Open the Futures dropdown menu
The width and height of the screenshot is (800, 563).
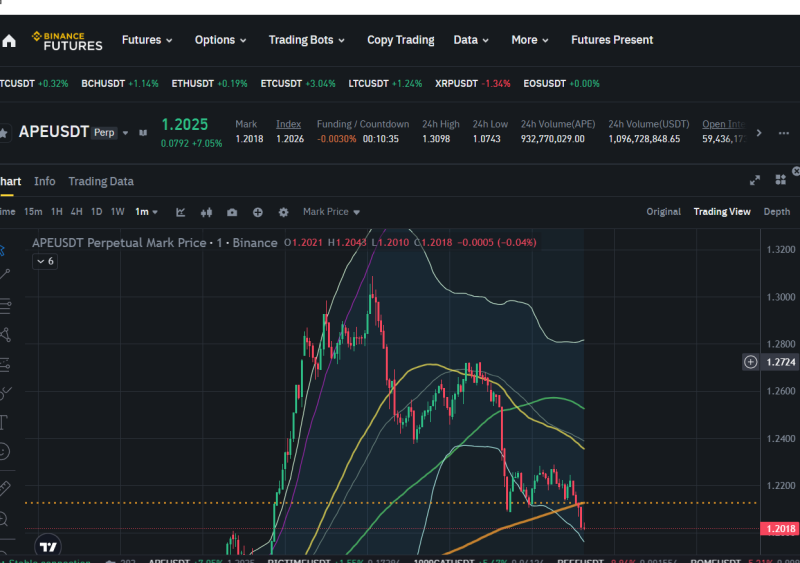[147, 40]
